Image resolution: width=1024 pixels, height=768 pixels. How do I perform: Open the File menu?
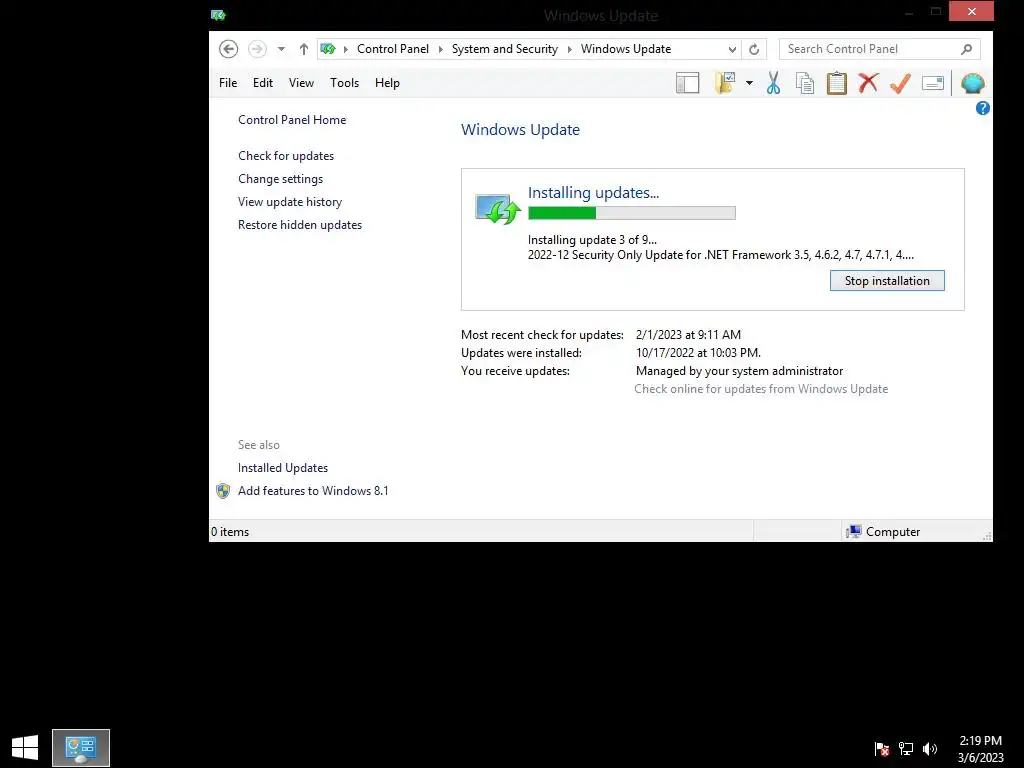pos(228,83)
